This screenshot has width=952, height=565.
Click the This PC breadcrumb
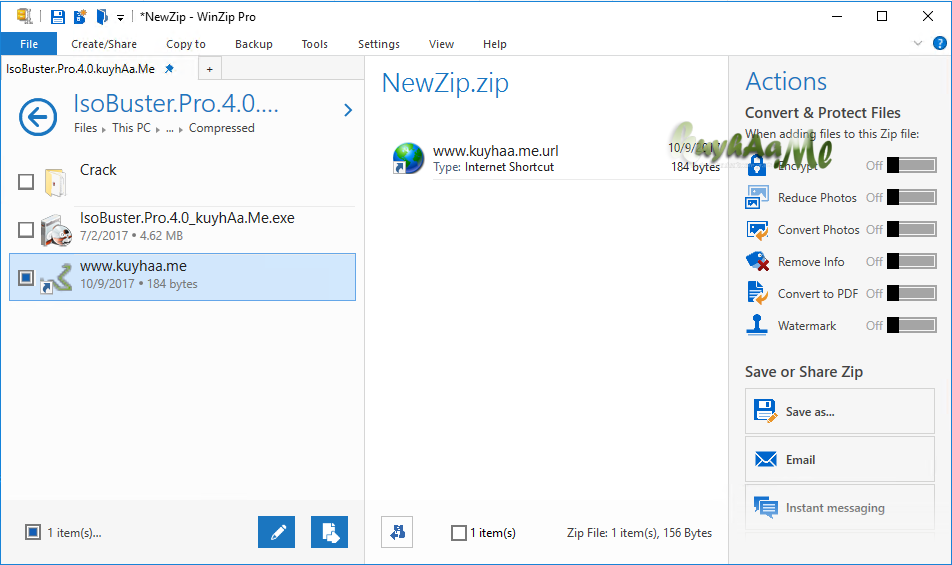tap(131, 128)
